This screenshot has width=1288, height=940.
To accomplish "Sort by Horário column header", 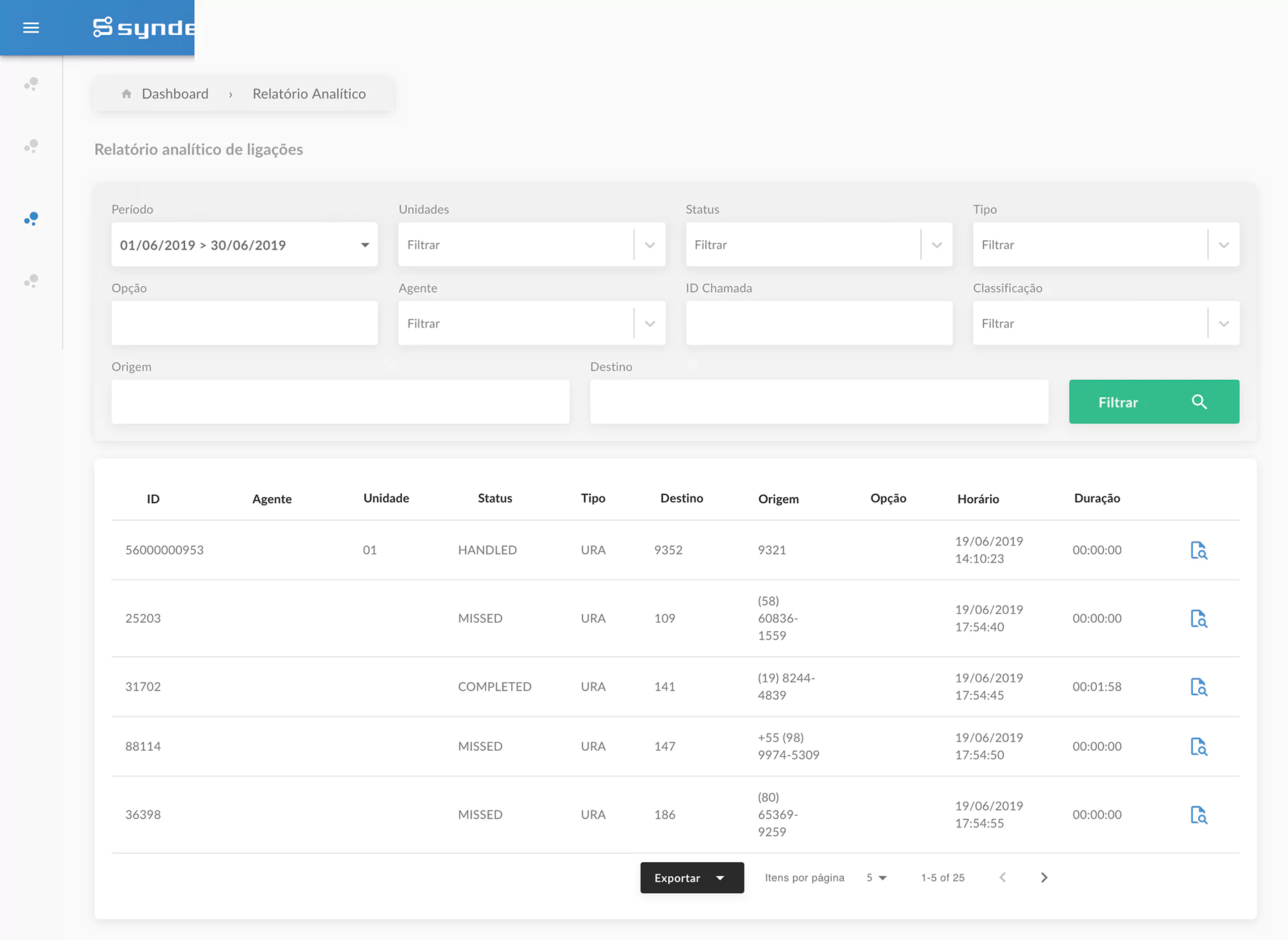I will [x=978, y=499].
